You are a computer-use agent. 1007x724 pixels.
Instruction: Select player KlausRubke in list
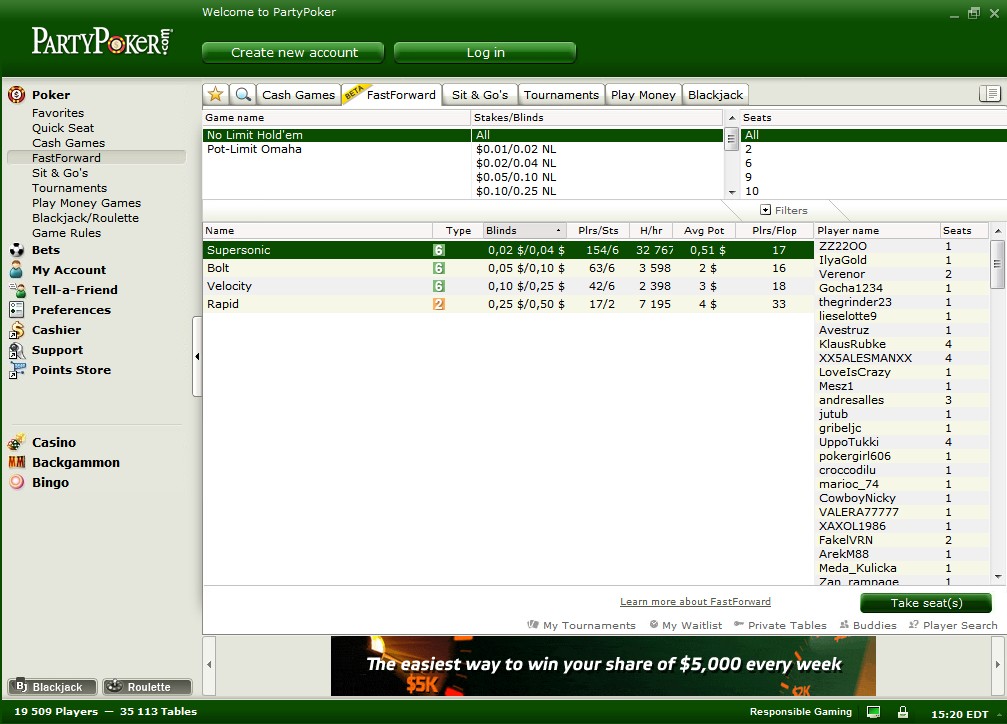(x=902, y=344)
